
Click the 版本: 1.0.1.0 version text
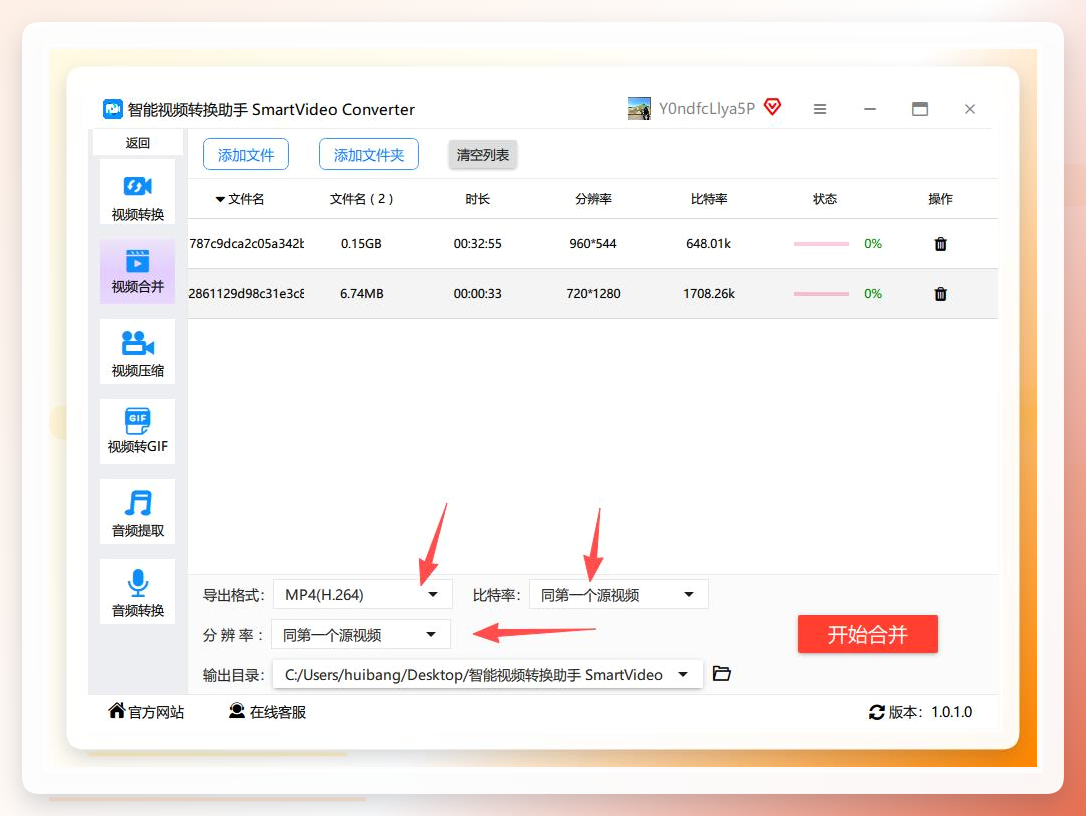pos(930,712)
